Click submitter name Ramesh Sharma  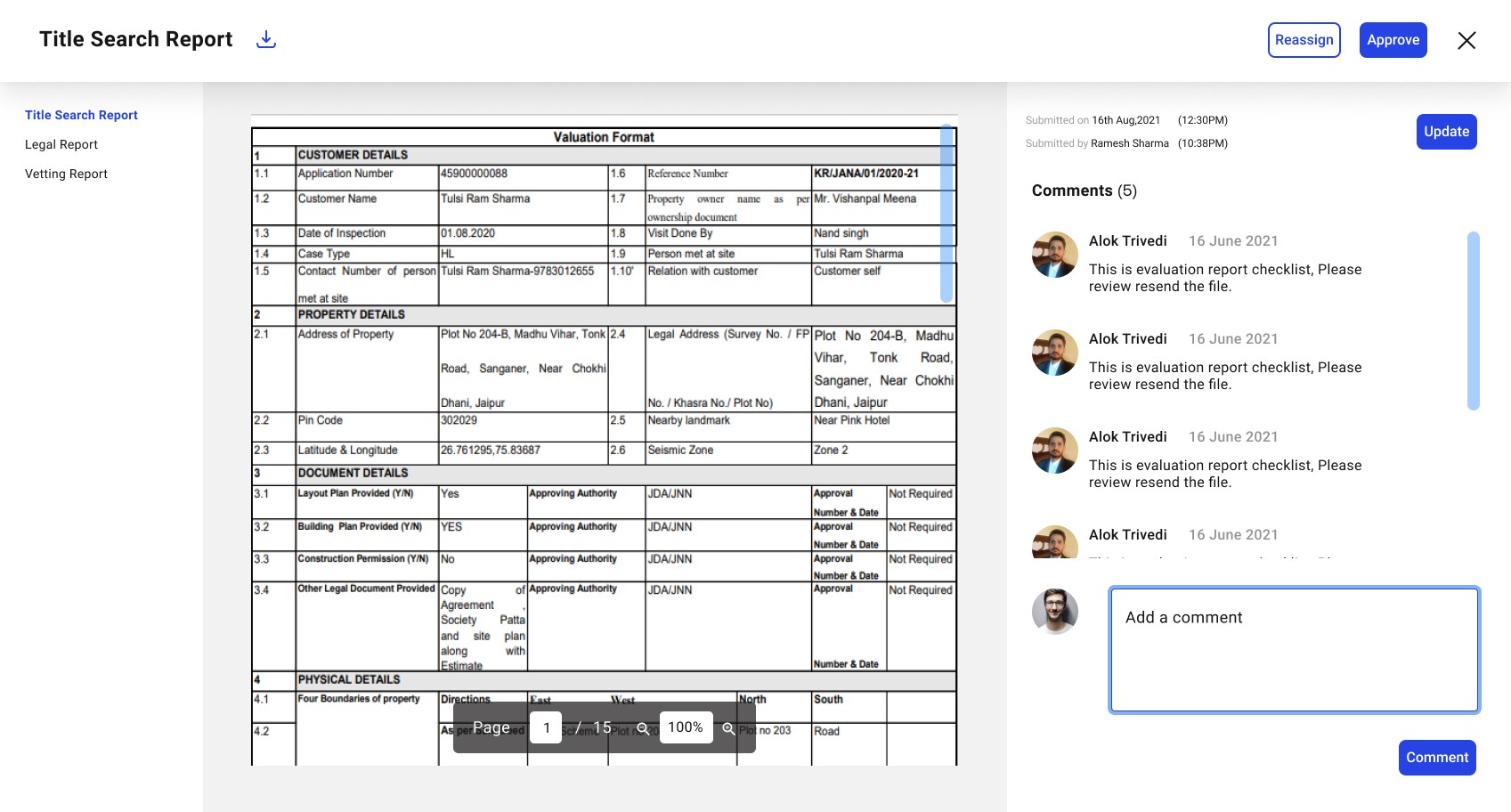tap(1129, 143)
